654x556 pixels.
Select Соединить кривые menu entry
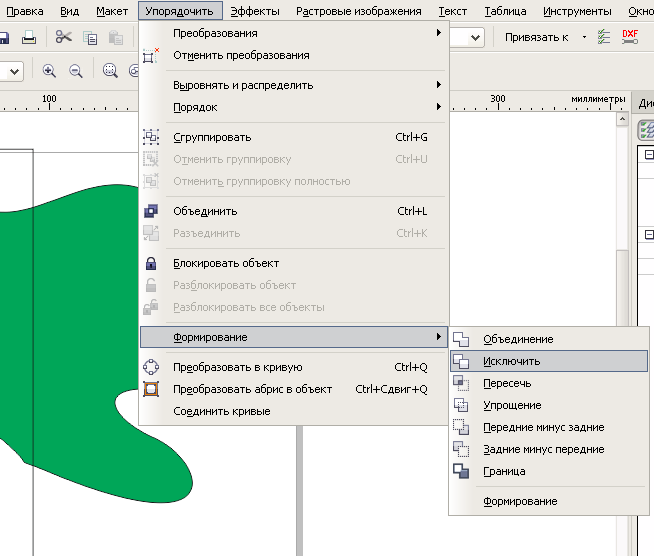pos(294,411)
